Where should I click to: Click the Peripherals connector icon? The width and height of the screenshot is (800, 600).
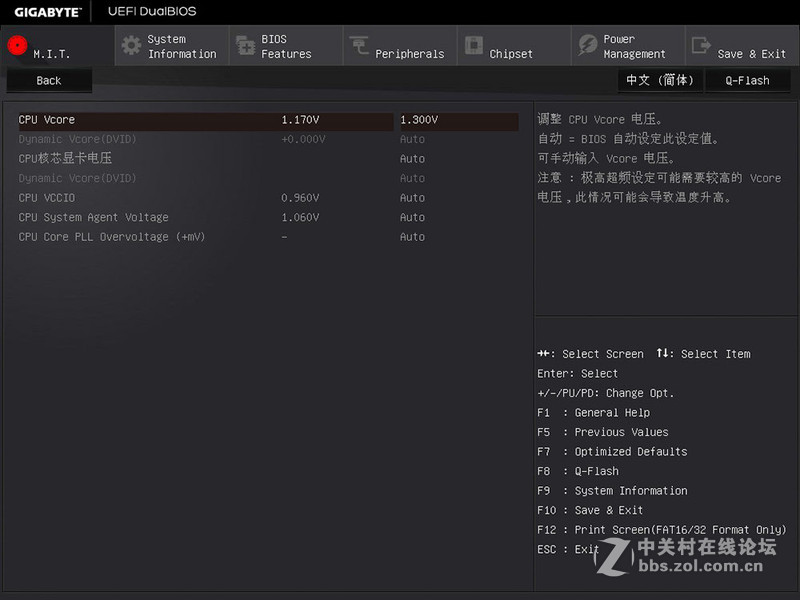[360, 45]
